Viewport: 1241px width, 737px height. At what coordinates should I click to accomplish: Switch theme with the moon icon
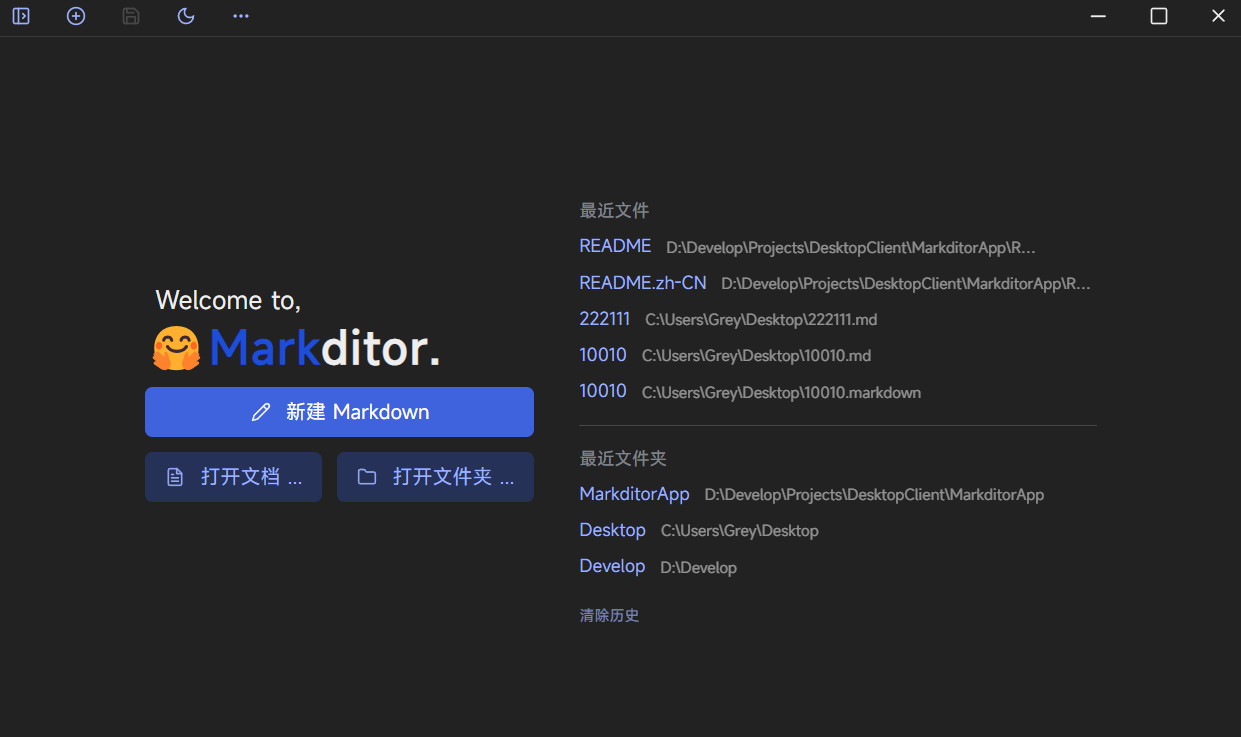(186, 16)
